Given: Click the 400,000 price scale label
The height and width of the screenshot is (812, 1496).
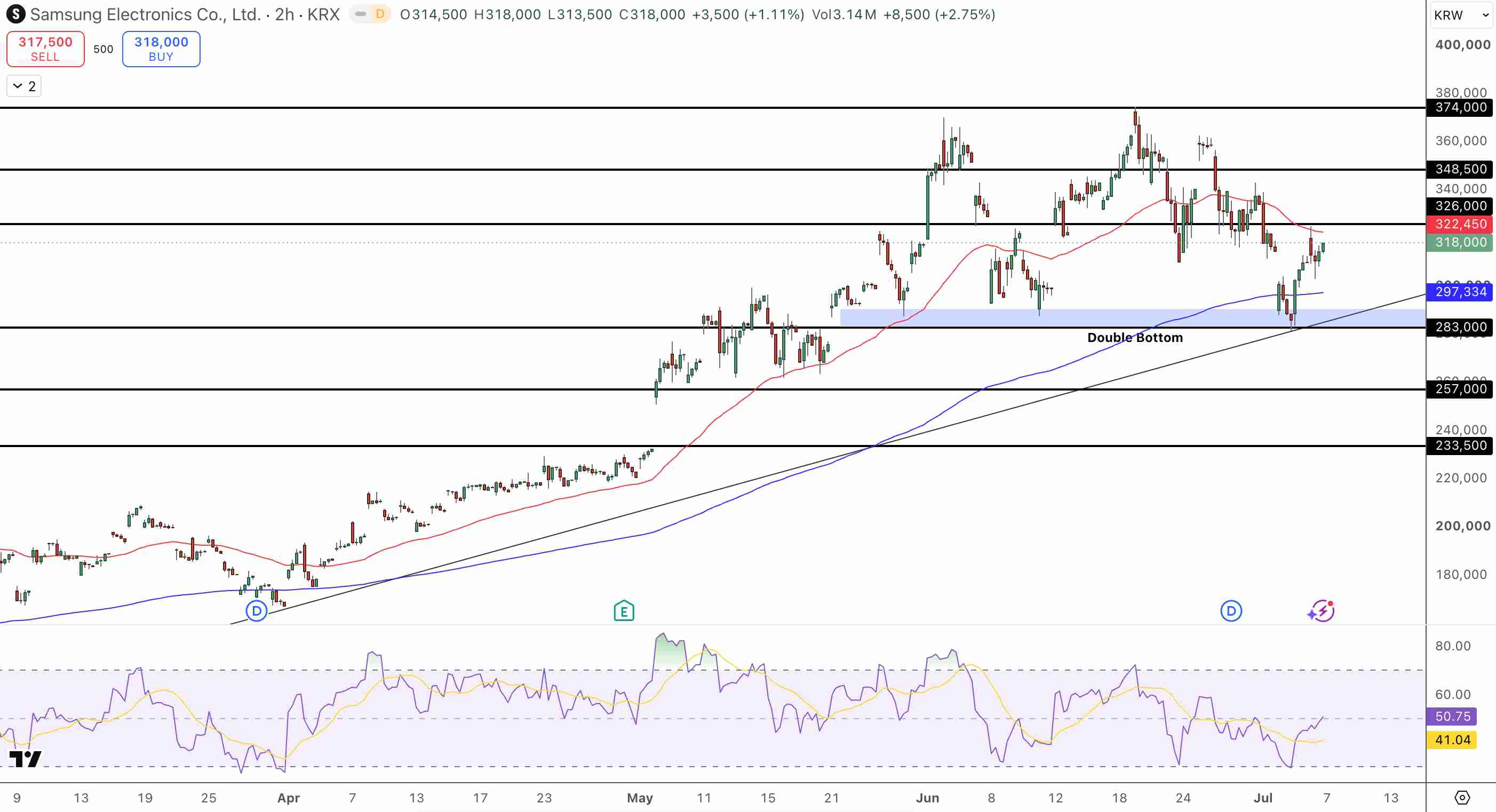Looking at the screenshot, I should click(x=1463, y=45).
